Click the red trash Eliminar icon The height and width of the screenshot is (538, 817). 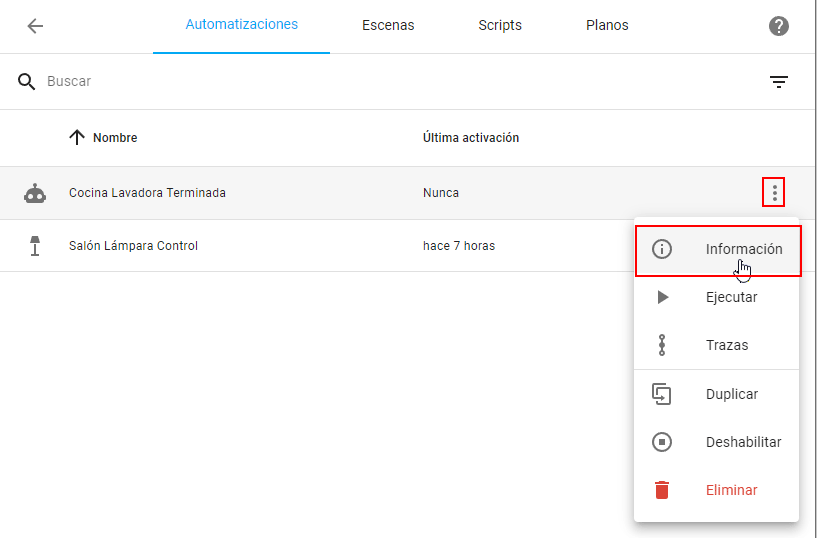click(x=662, y=490)
